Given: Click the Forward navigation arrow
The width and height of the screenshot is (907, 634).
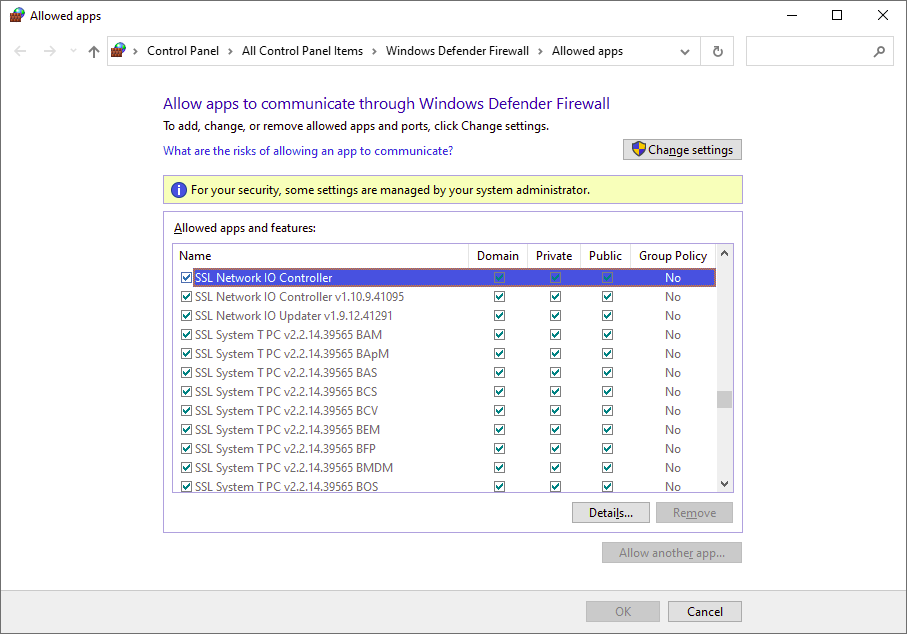Looking at the screenshot, I should [50, 51].
